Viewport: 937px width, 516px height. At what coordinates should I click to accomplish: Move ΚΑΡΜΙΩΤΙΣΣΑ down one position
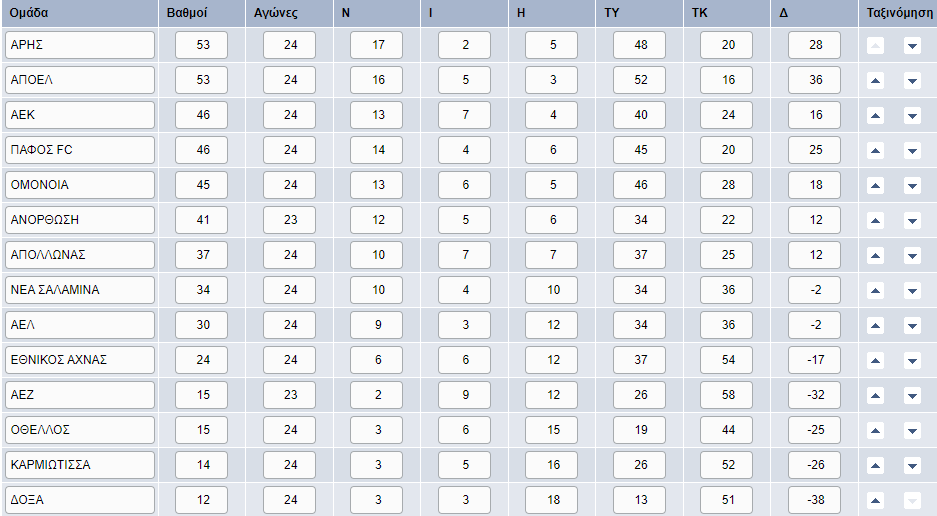point(912,465)
